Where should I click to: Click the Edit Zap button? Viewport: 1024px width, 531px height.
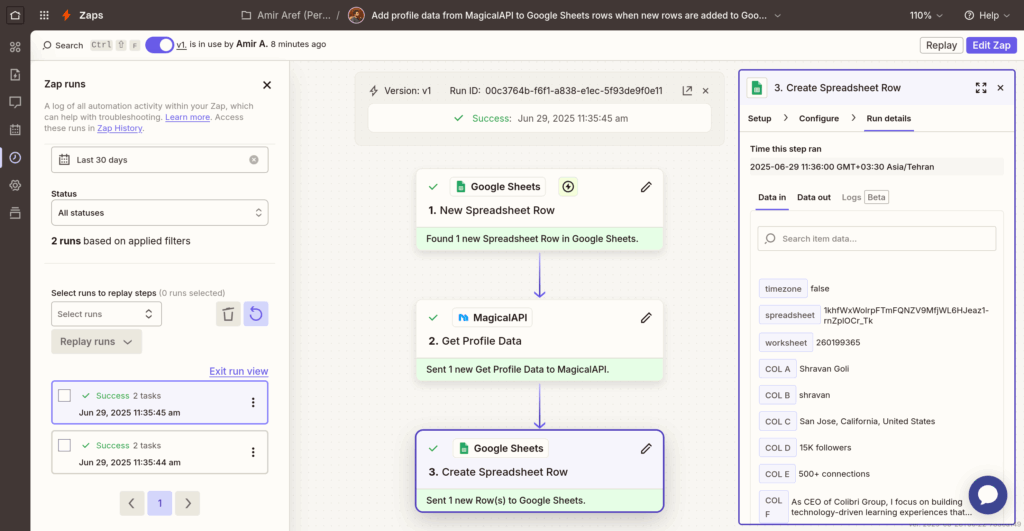click(x=991, y=45)
